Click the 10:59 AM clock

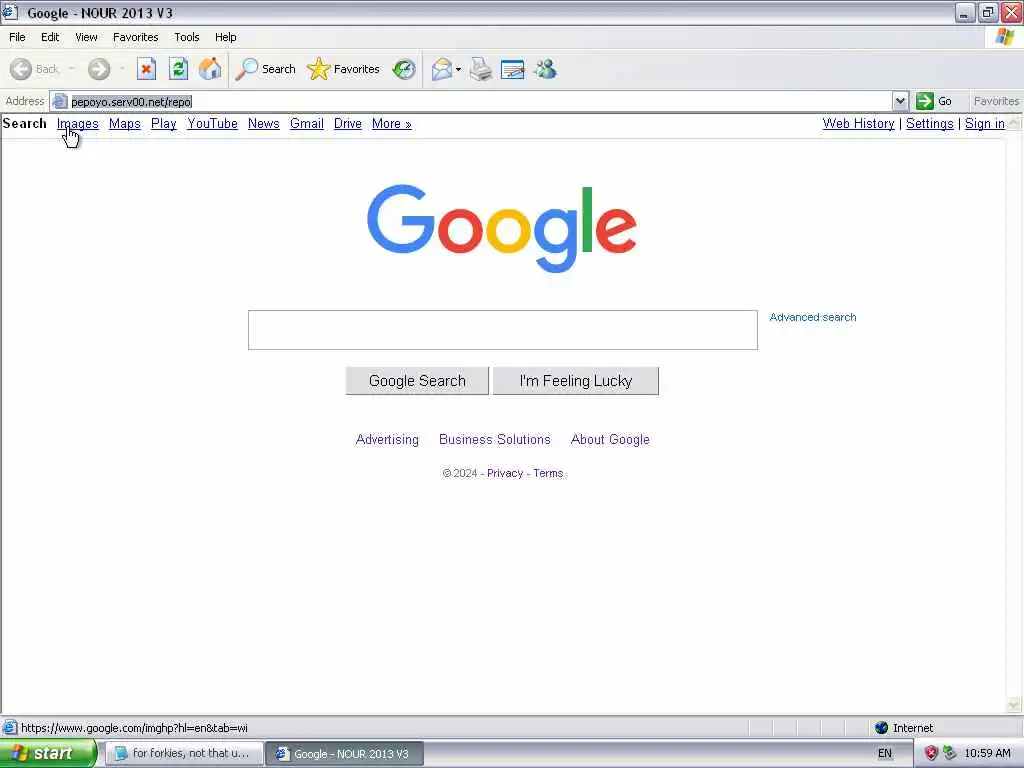pos(987,753)
